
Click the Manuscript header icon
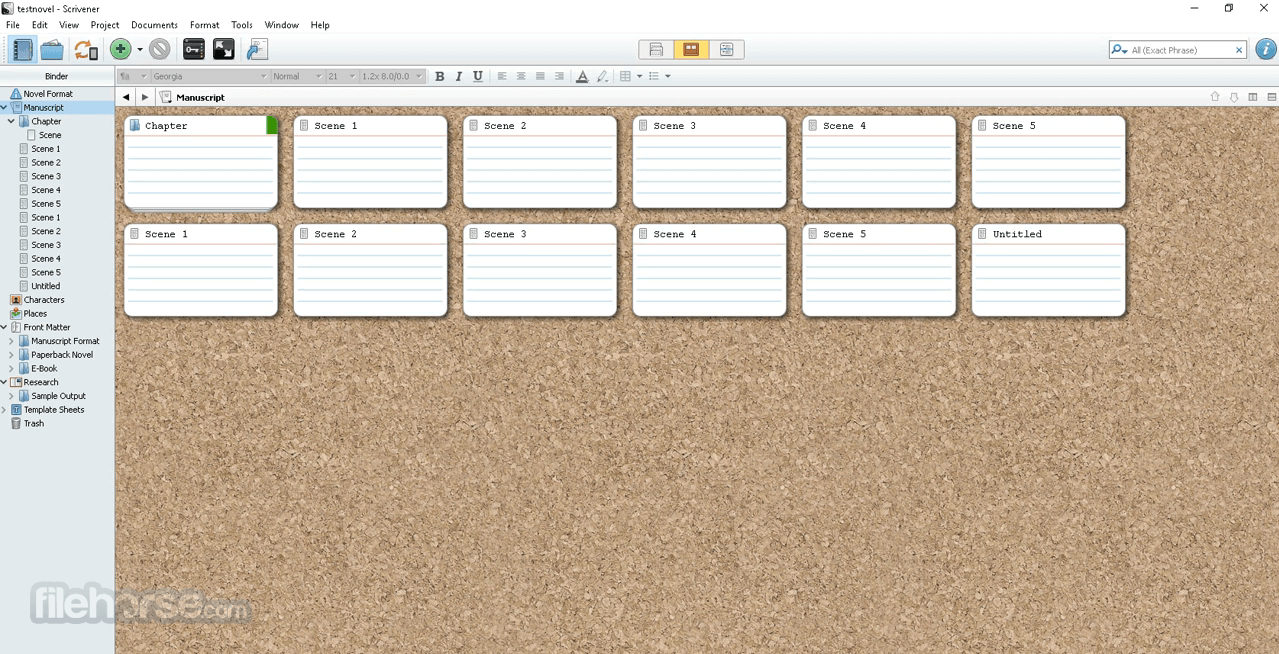tap(166, 97)
